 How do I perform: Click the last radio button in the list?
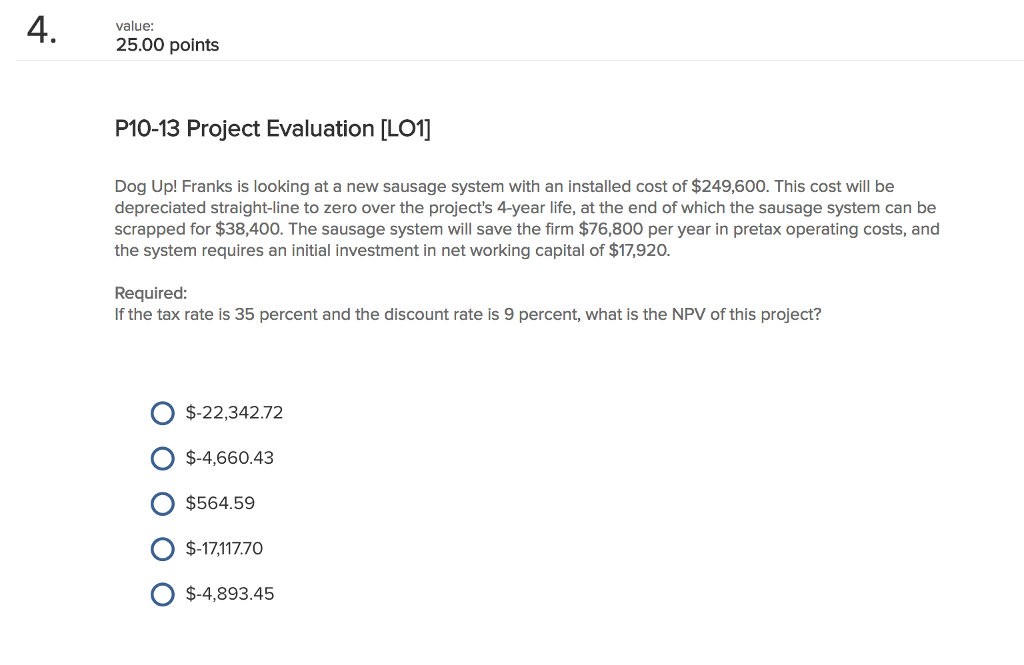(x=163, y=594)
